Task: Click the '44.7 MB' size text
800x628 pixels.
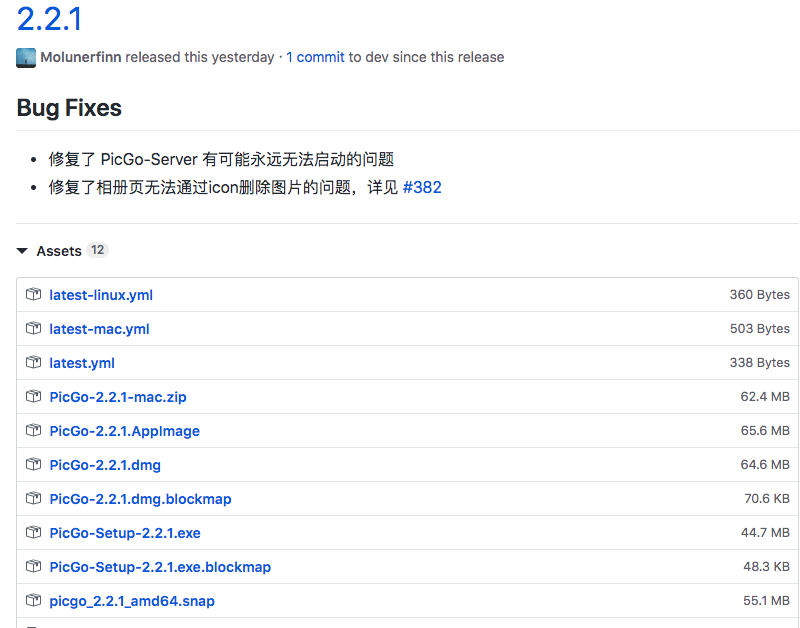Action: [x=765, y=533]
